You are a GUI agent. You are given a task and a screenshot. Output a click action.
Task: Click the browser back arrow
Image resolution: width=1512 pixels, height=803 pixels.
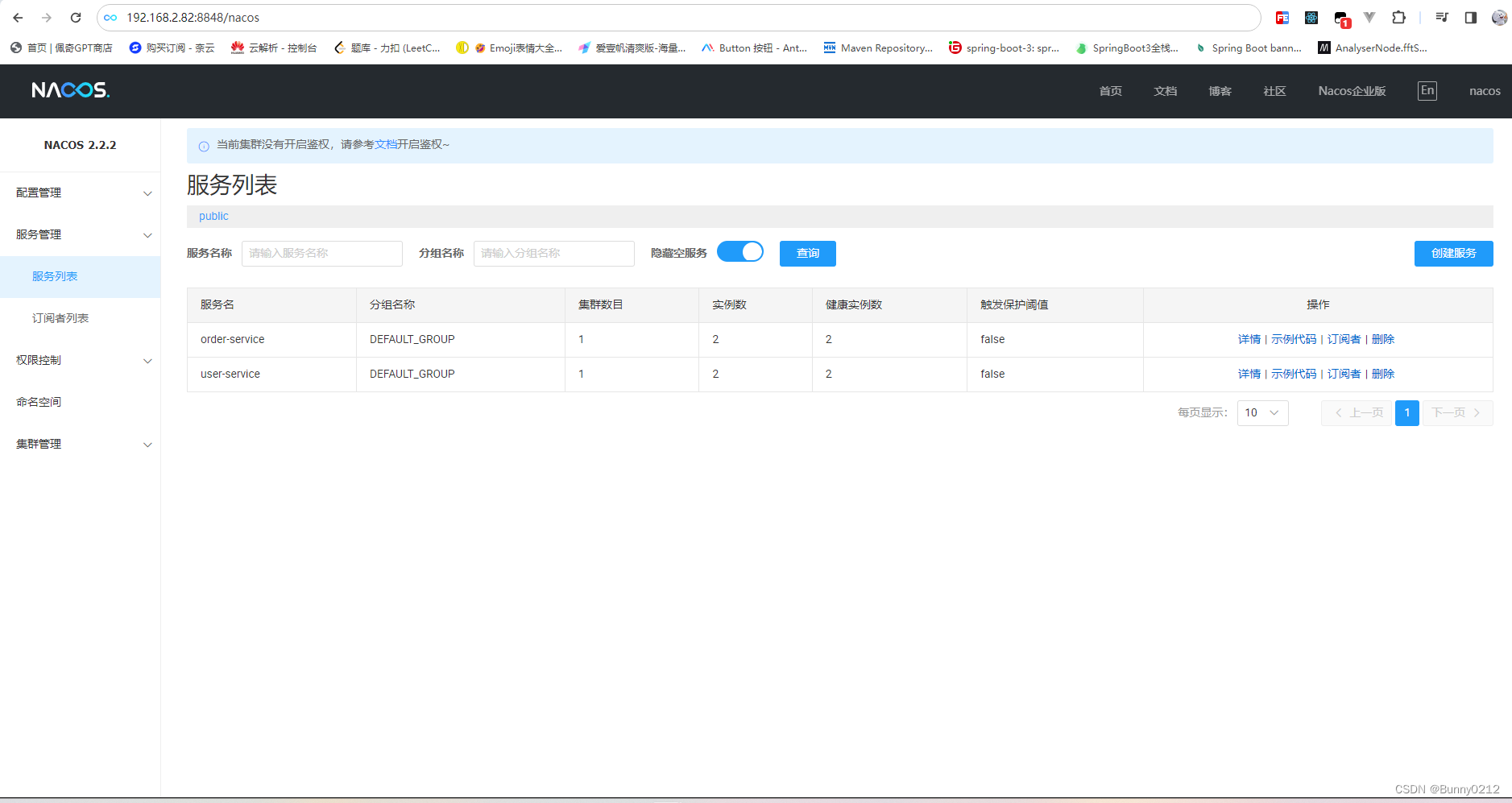[18, 18]
